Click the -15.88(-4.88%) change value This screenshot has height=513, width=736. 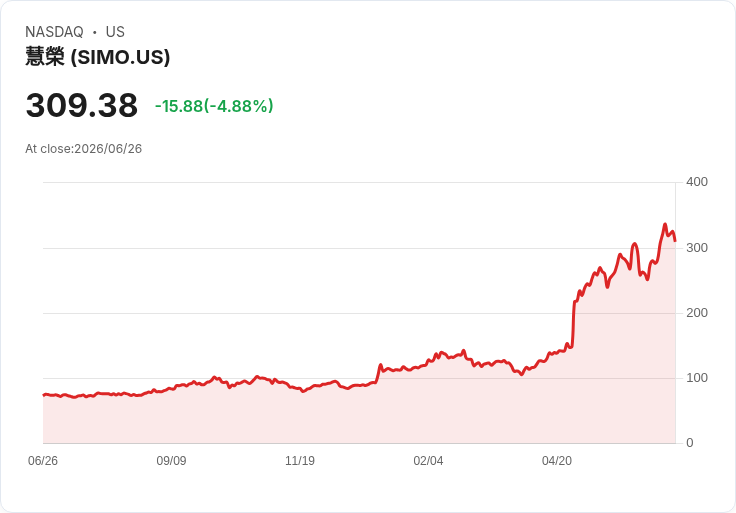214,106
